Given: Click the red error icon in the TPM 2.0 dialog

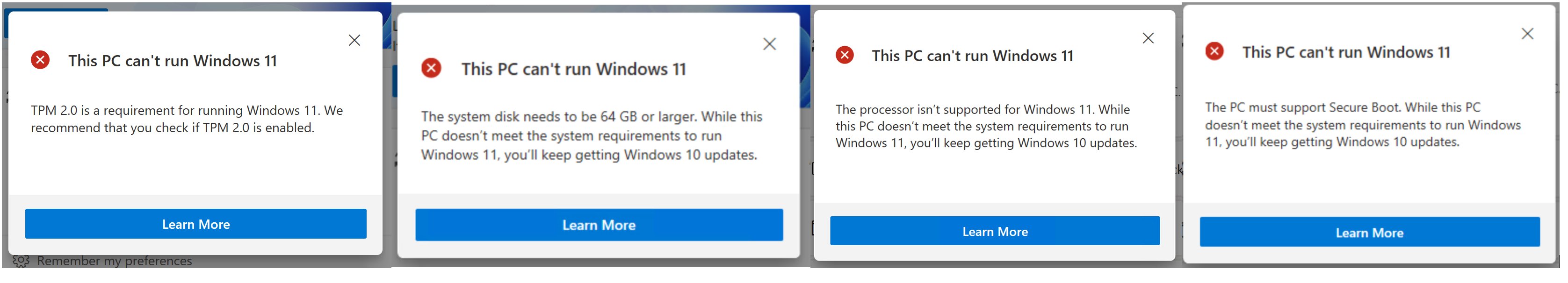Looking at the screenshot, I should [x=40, y=60].
